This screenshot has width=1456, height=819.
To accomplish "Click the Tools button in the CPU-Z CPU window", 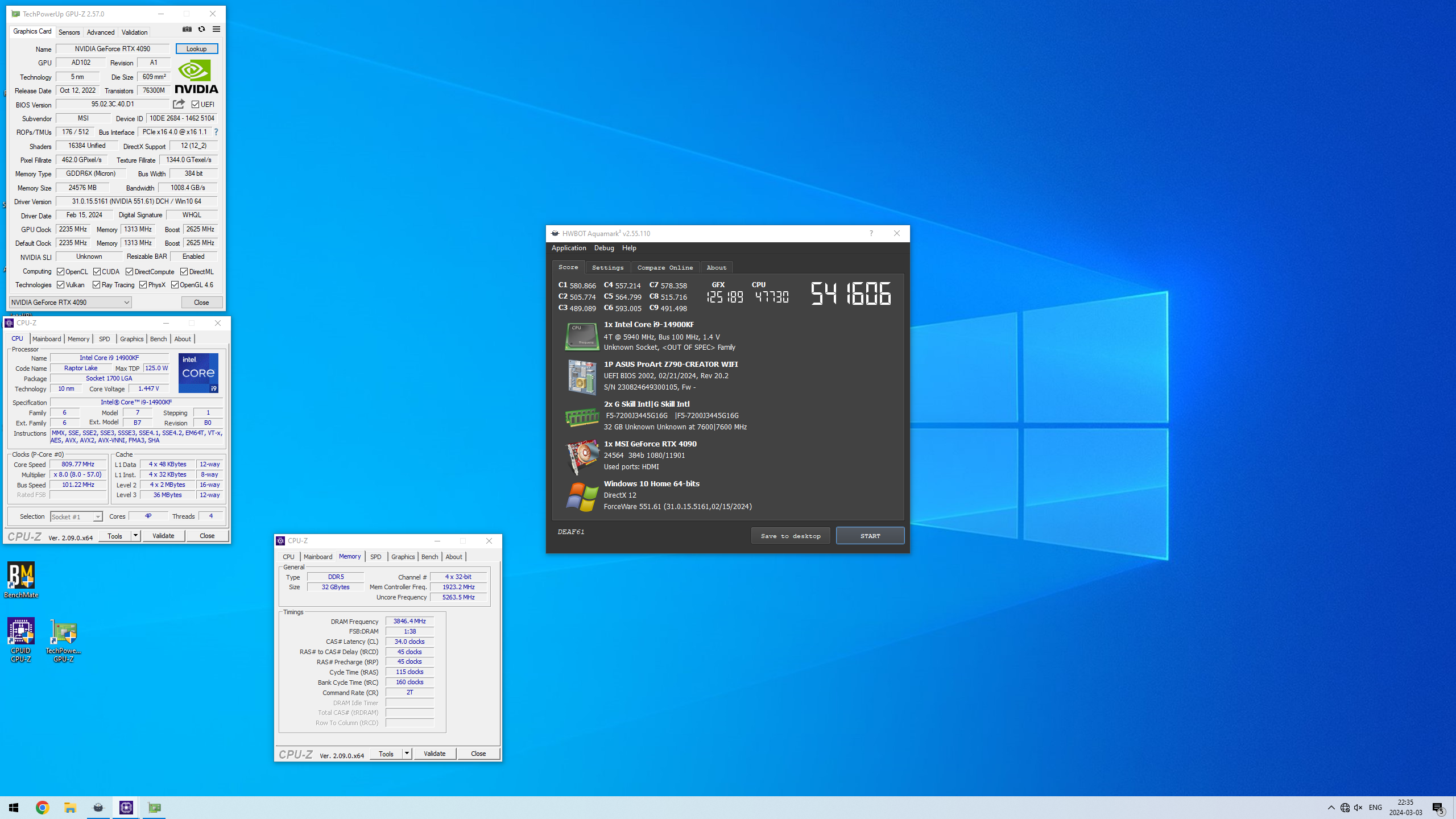I will tap(115, 536).
